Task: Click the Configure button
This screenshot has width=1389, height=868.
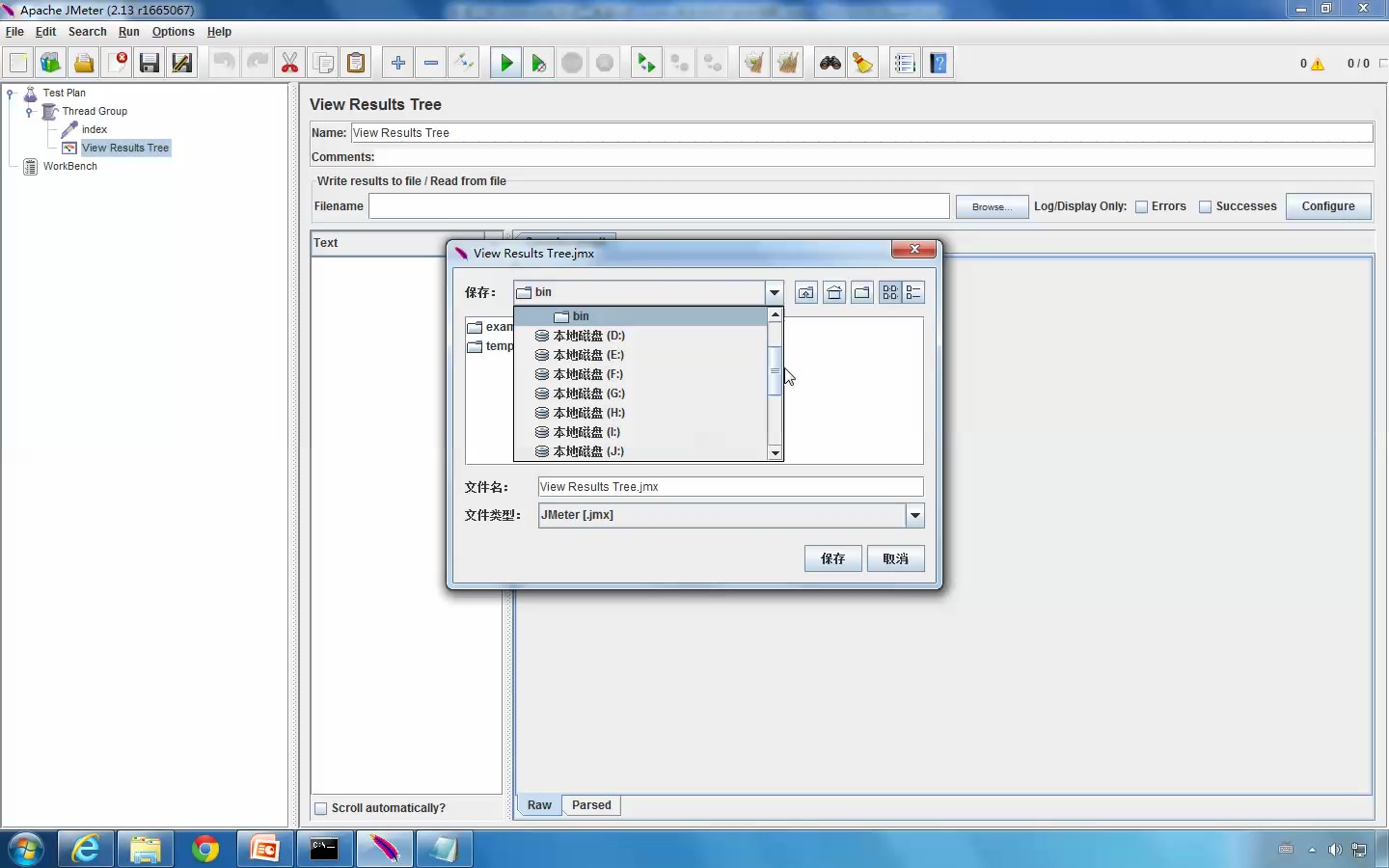Action: pos(1328,206)
